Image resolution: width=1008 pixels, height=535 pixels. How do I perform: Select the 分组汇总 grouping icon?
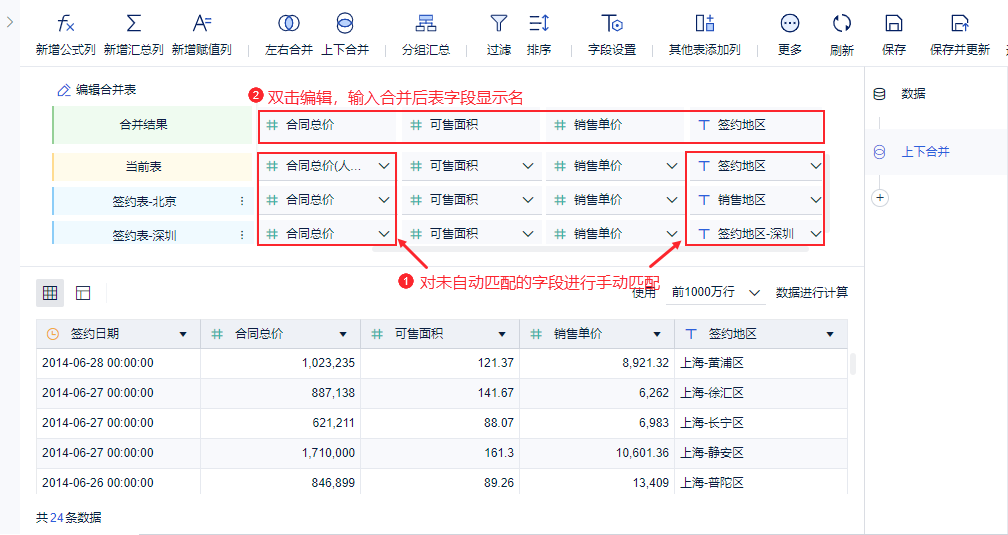426,24
